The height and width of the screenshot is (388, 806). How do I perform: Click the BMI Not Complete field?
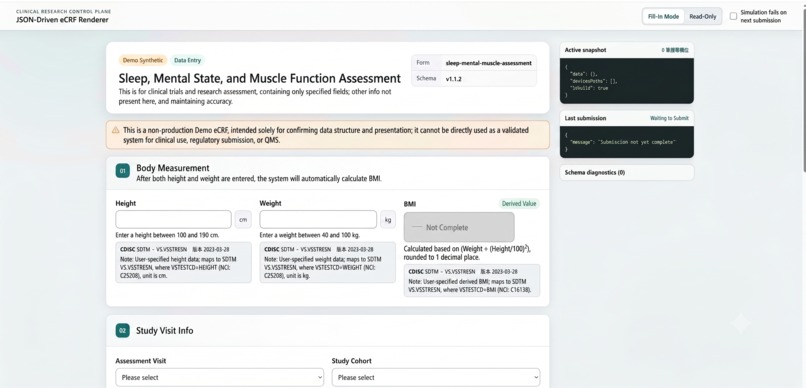[x=459, y=227]
